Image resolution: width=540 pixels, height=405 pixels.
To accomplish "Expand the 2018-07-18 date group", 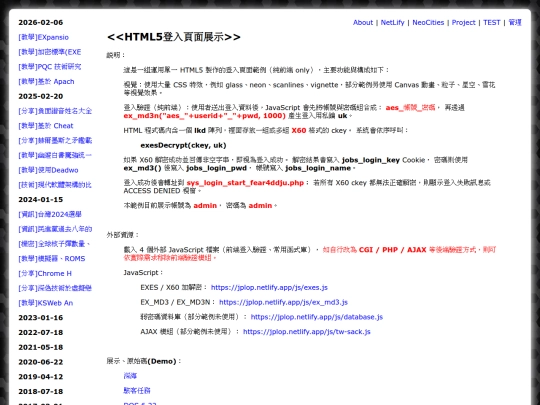I will pyautogui.click(x=41, y=392).
